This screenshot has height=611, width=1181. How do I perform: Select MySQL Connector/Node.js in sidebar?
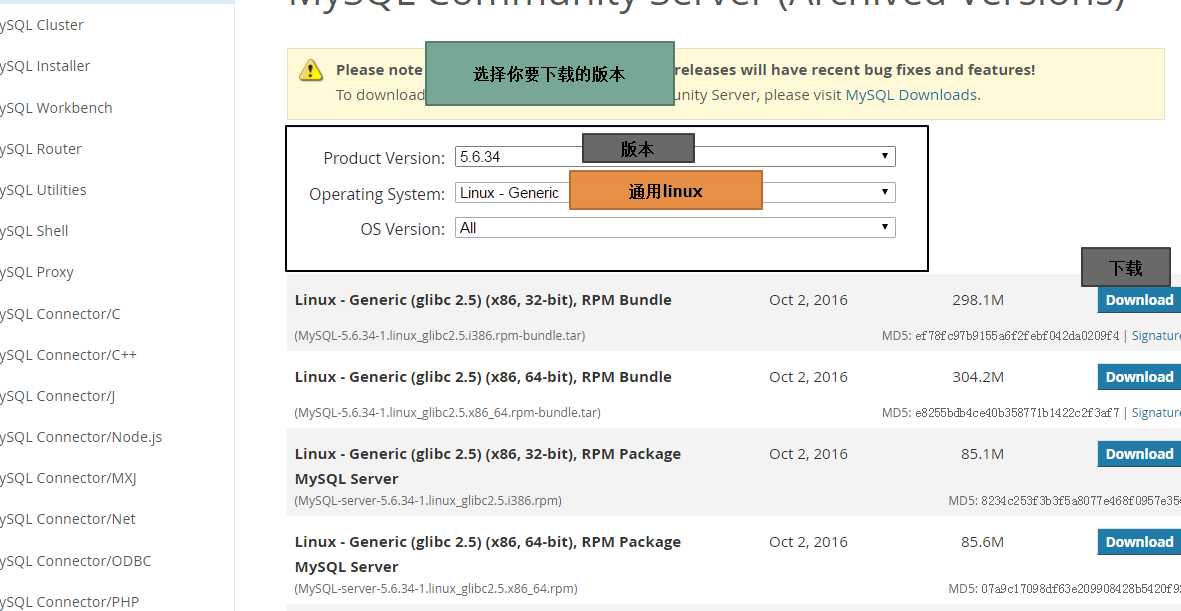[80, 437]
